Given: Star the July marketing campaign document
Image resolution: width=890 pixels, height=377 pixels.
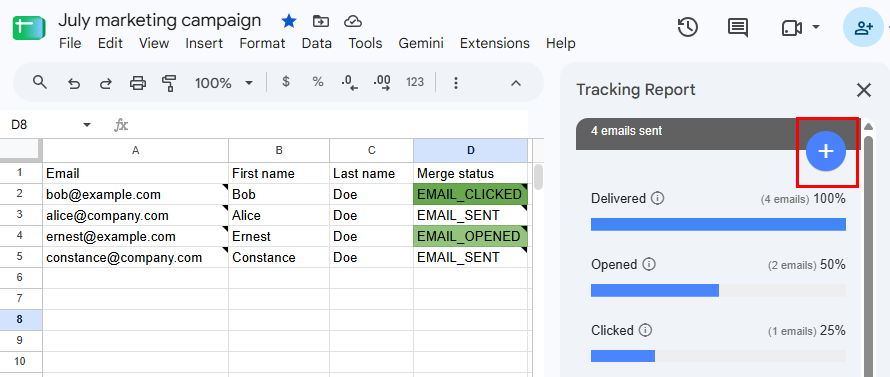Looking at the screenshot, I should pos(289,22).
